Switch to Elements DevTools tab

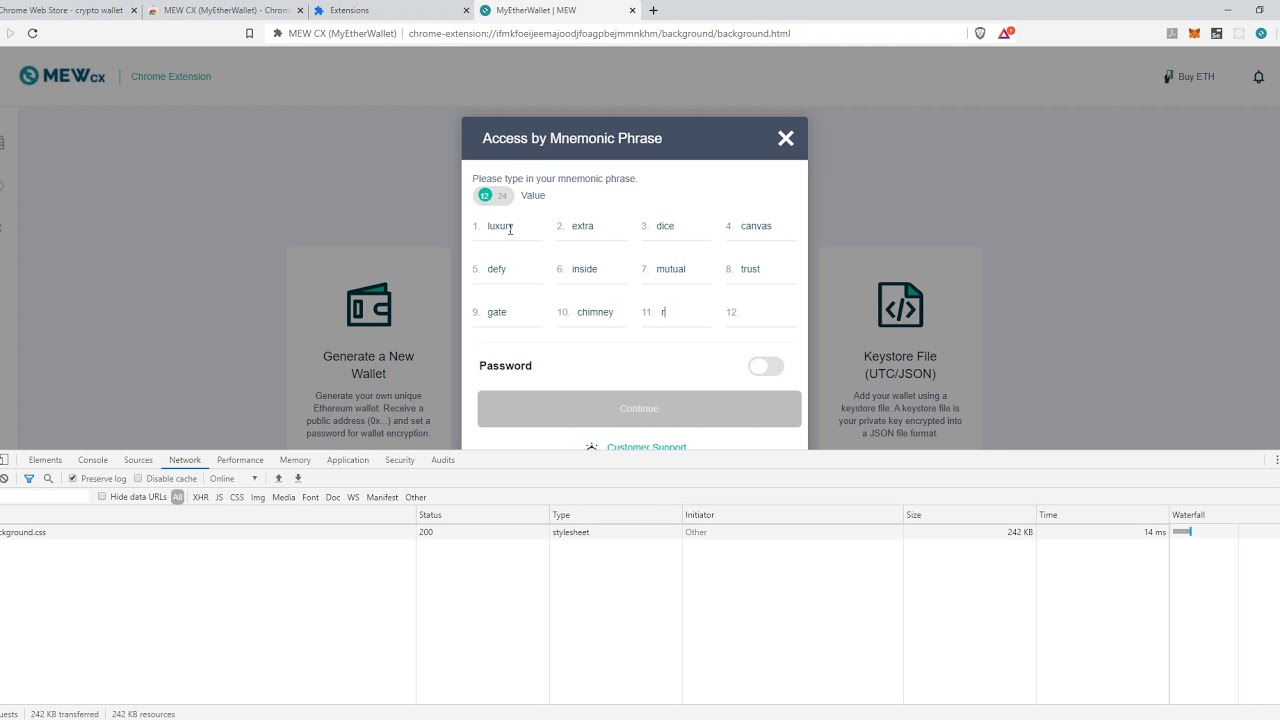click(45, 460)
